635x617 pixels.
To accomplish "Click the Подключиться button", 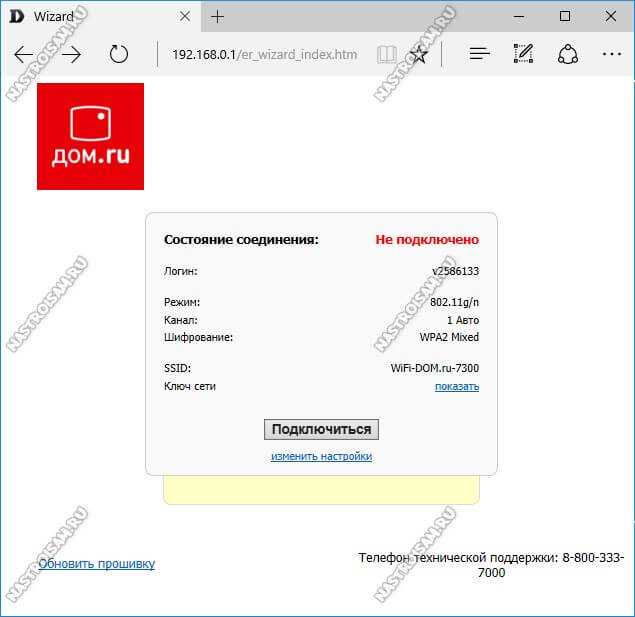I will [321, 429].
